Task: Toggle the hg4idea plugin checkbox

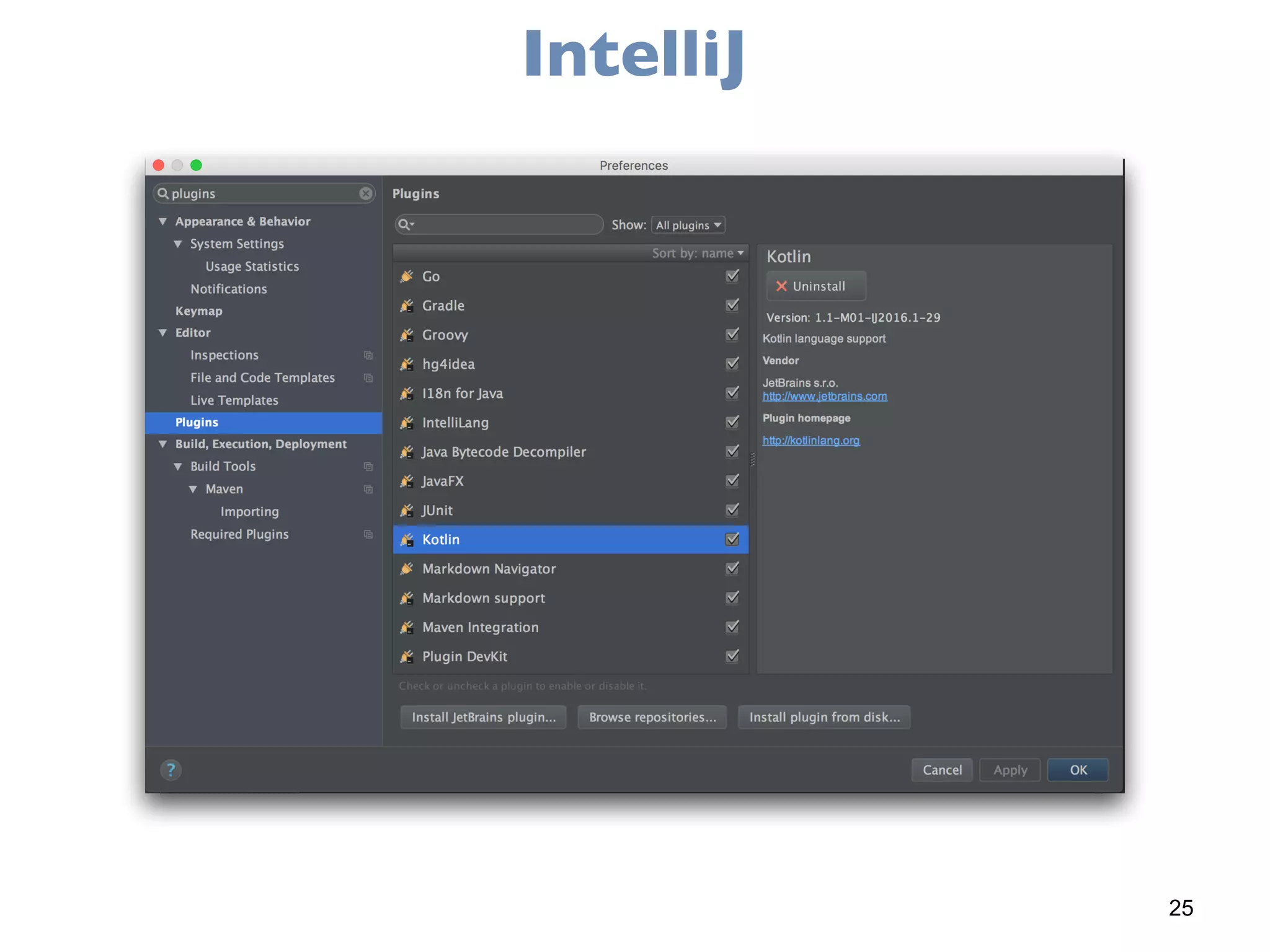Action: pyautogui.click(x=732, y=363)
